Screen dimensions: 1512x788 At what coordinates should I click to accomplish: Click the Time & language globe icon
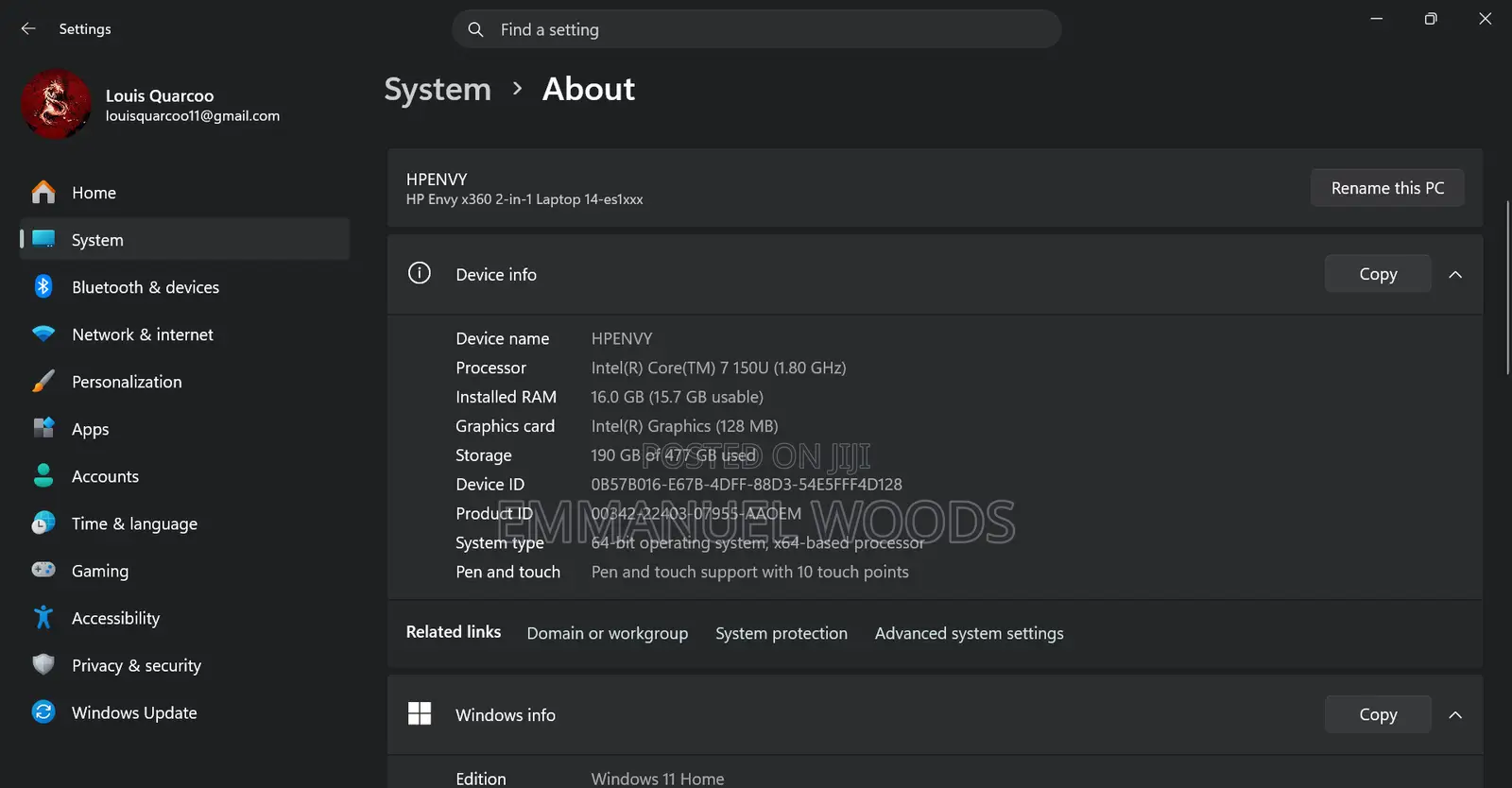[43, 522]
